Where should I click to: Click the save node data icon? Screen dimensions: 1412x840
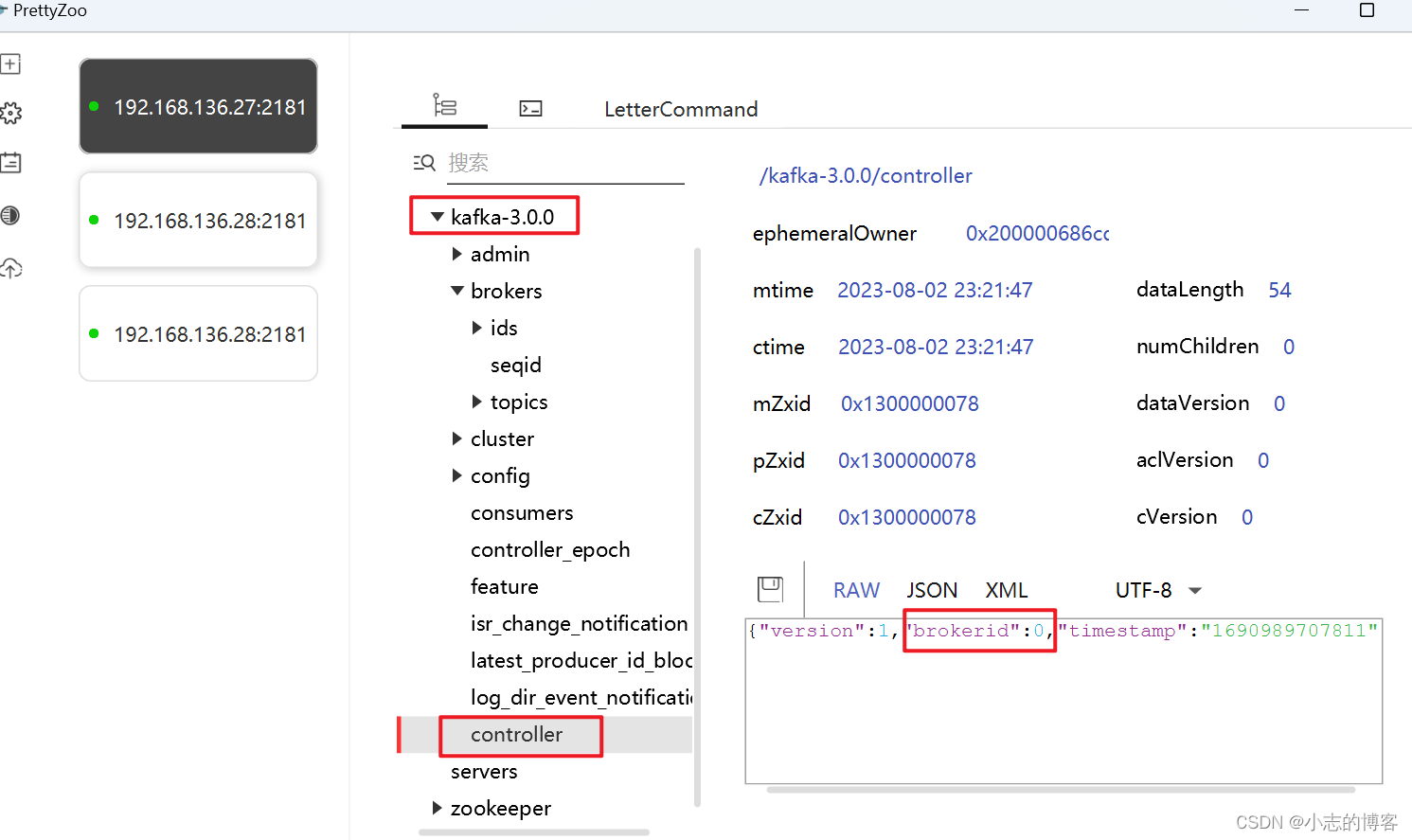[771, 589]
